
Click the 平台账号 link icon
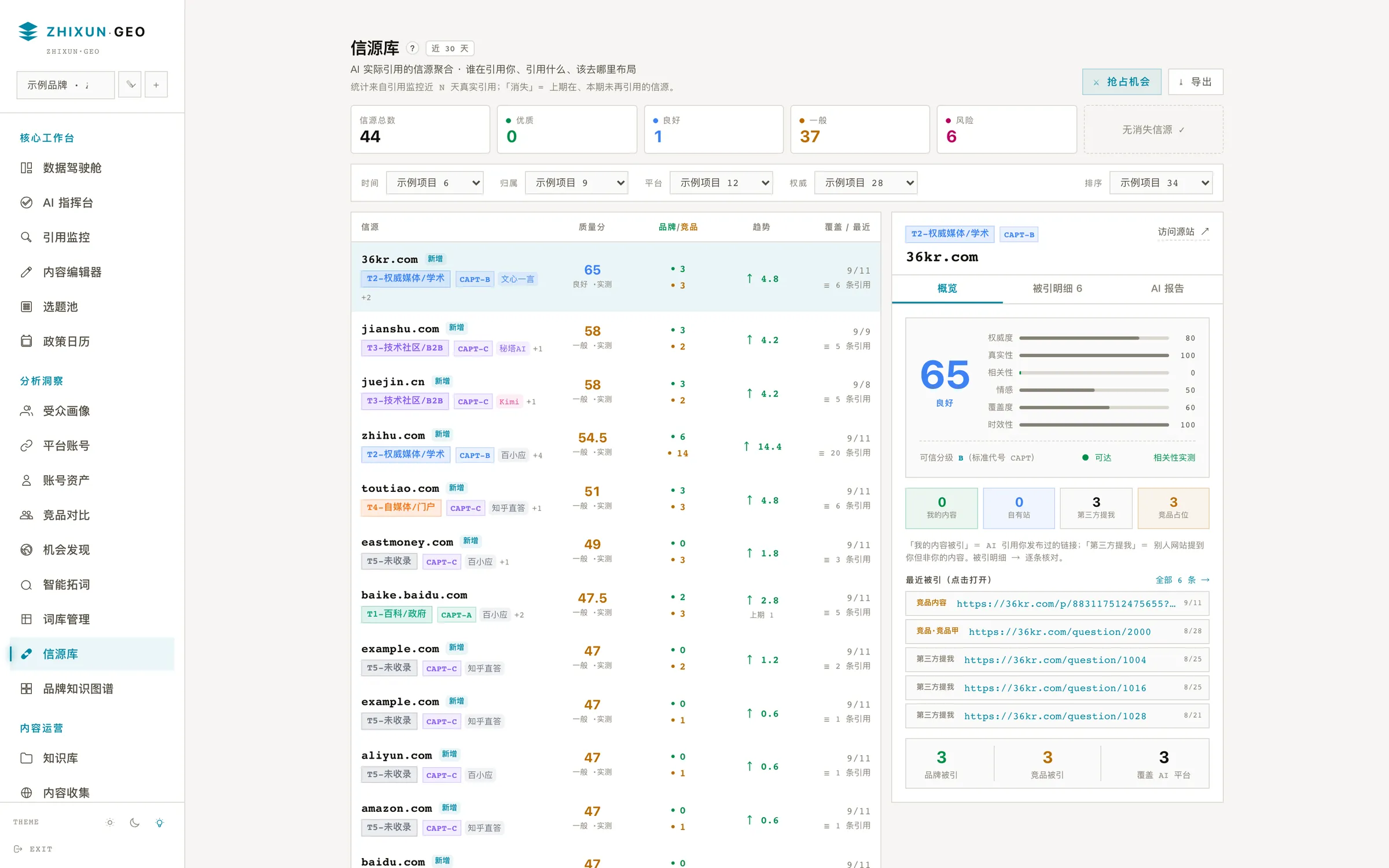click(x=27, y=446)
